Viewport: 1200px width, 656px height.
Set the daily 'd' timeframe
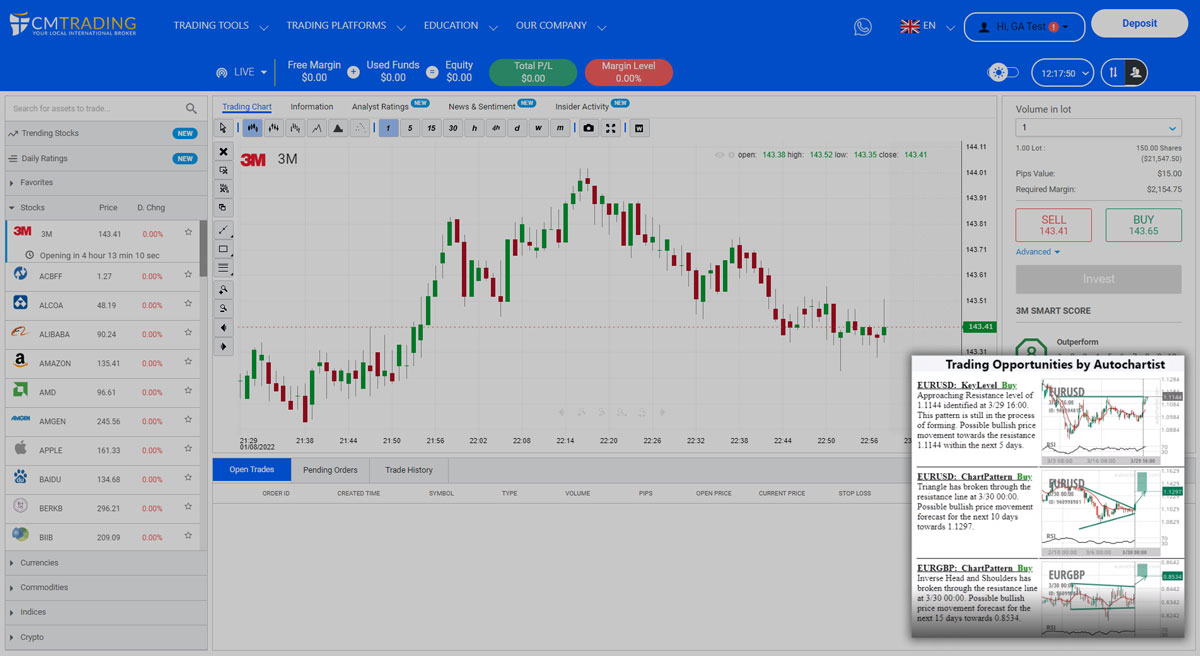click(517, 128)
